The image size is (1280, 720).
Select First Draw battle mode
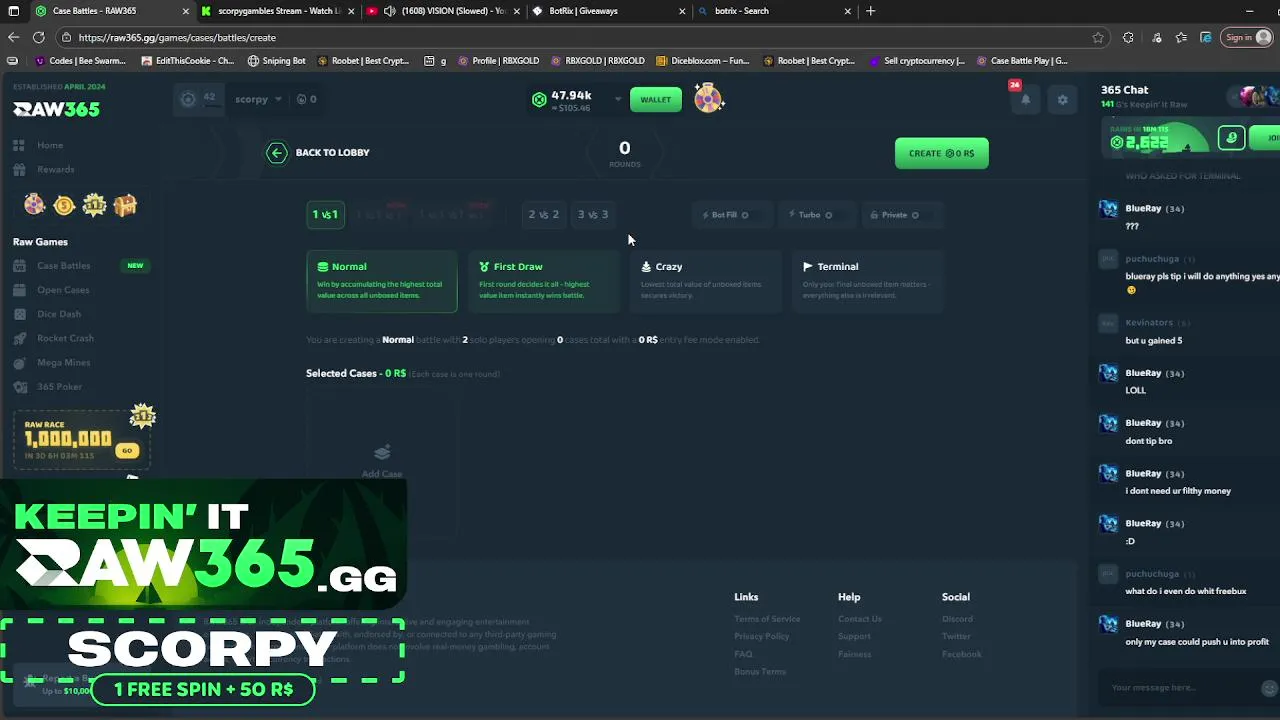click(x=544, y=281)
